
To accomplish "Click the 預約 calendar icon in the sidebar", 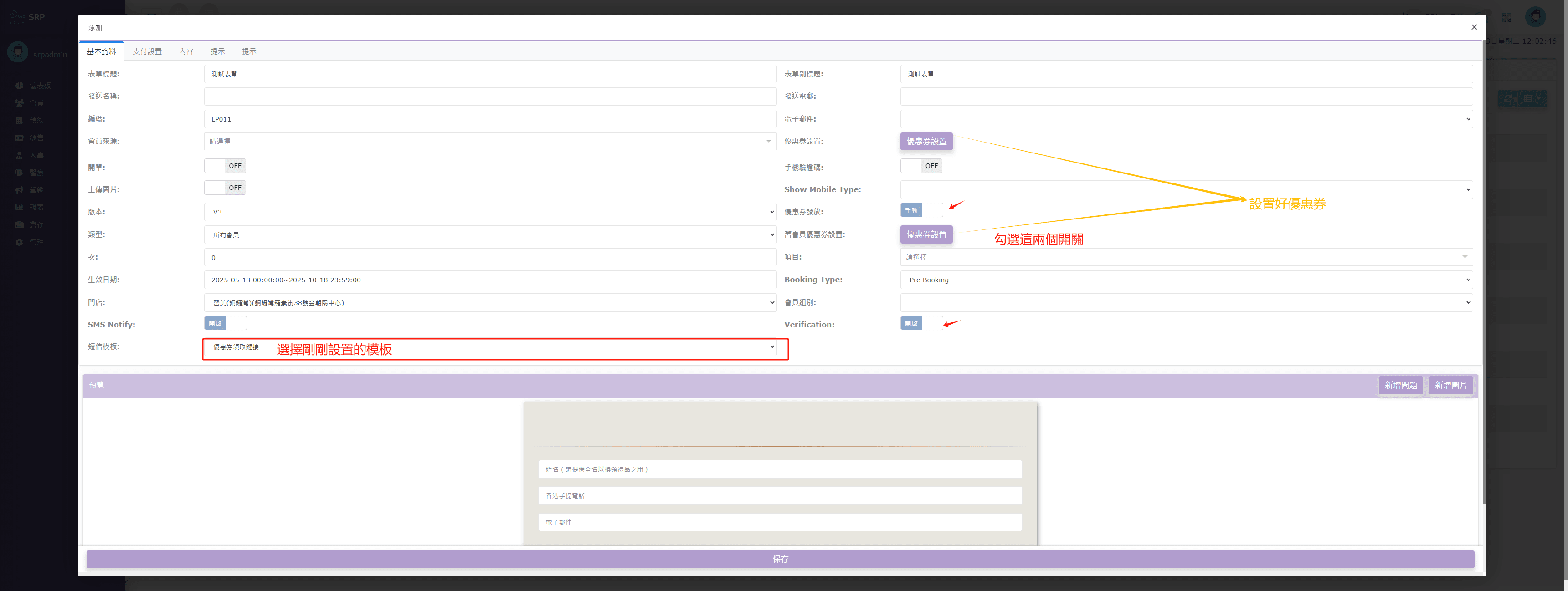I will point(20,120).
